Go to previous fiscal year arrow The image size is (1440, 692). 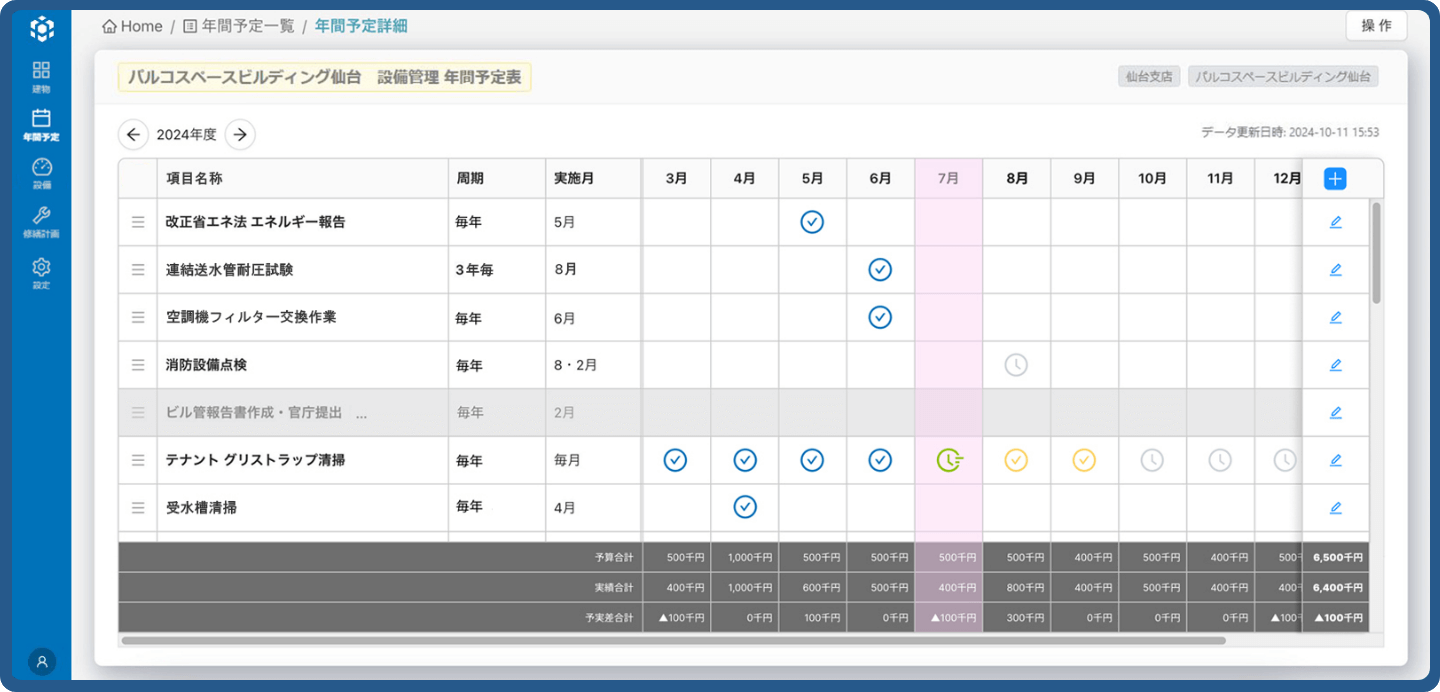(133, 135)
